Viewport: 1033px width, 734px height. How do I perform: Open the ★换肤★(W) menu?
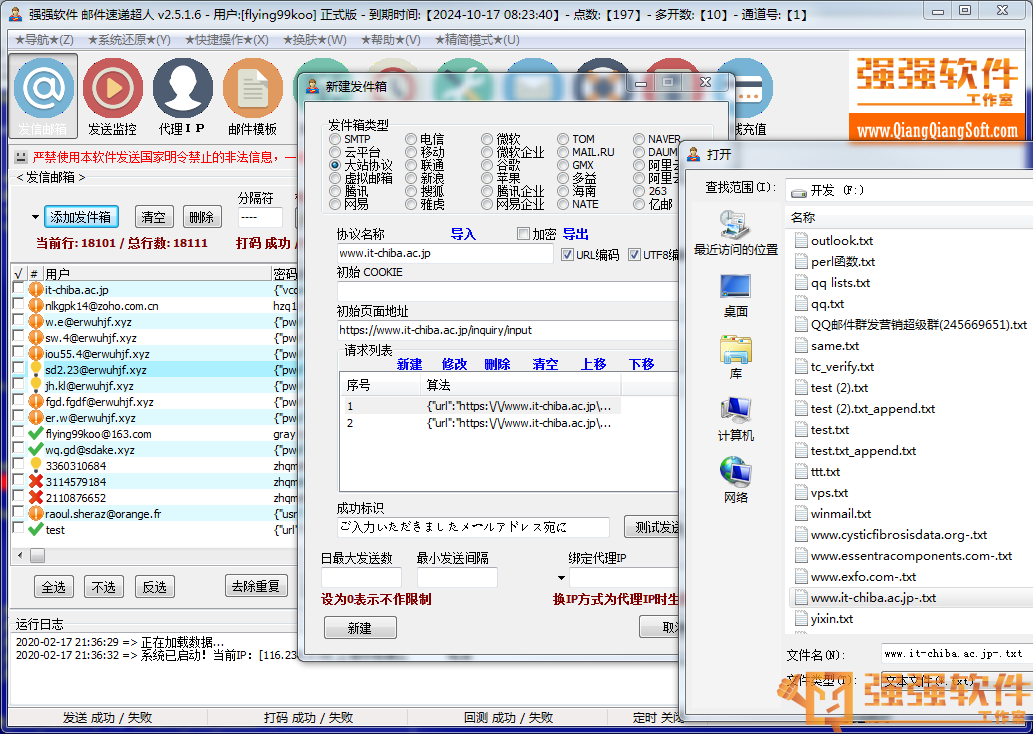click(x=314, y=40)
